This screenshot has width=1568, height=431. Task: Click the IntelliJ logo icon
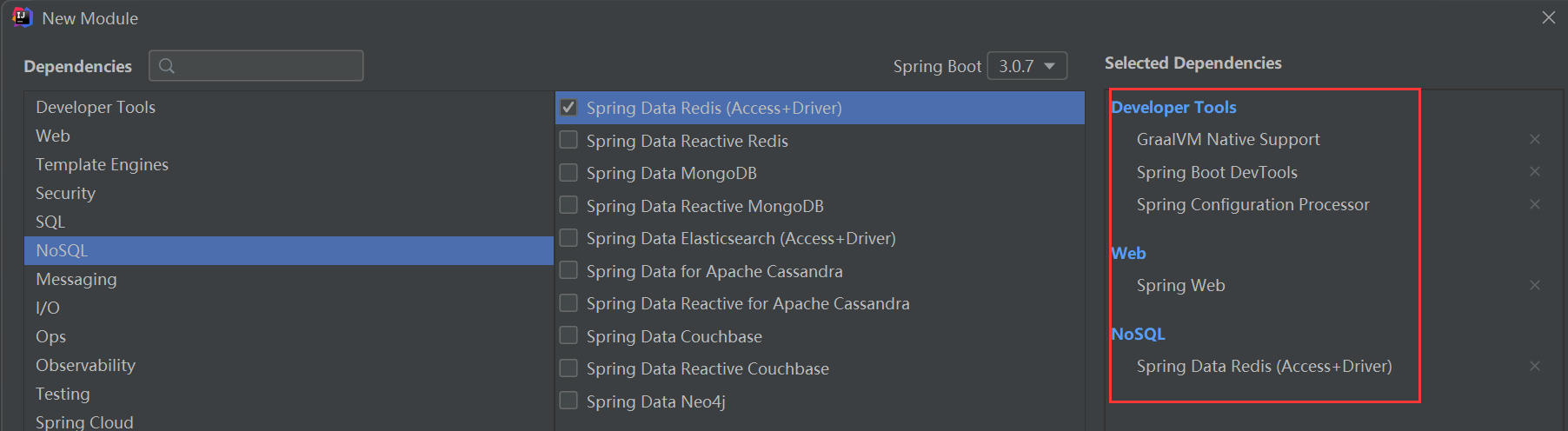(x=22, y=17)
